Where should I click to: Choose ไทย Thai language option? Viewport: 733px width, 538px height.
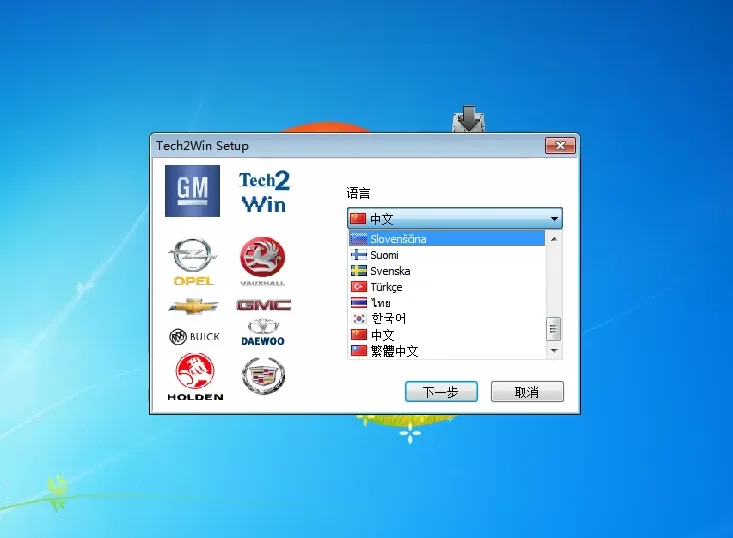click(447, 302)
